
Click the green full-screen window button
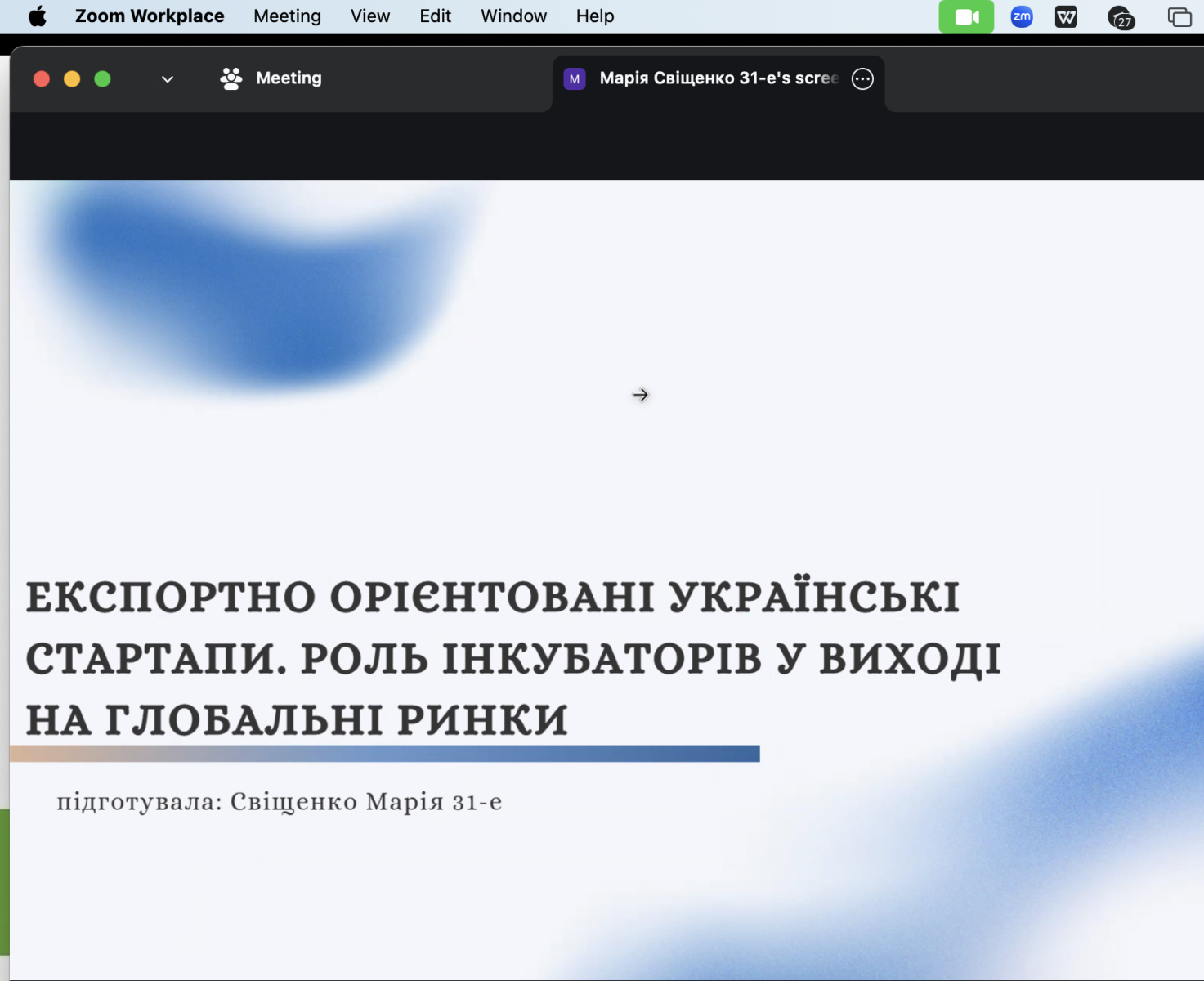102,79
